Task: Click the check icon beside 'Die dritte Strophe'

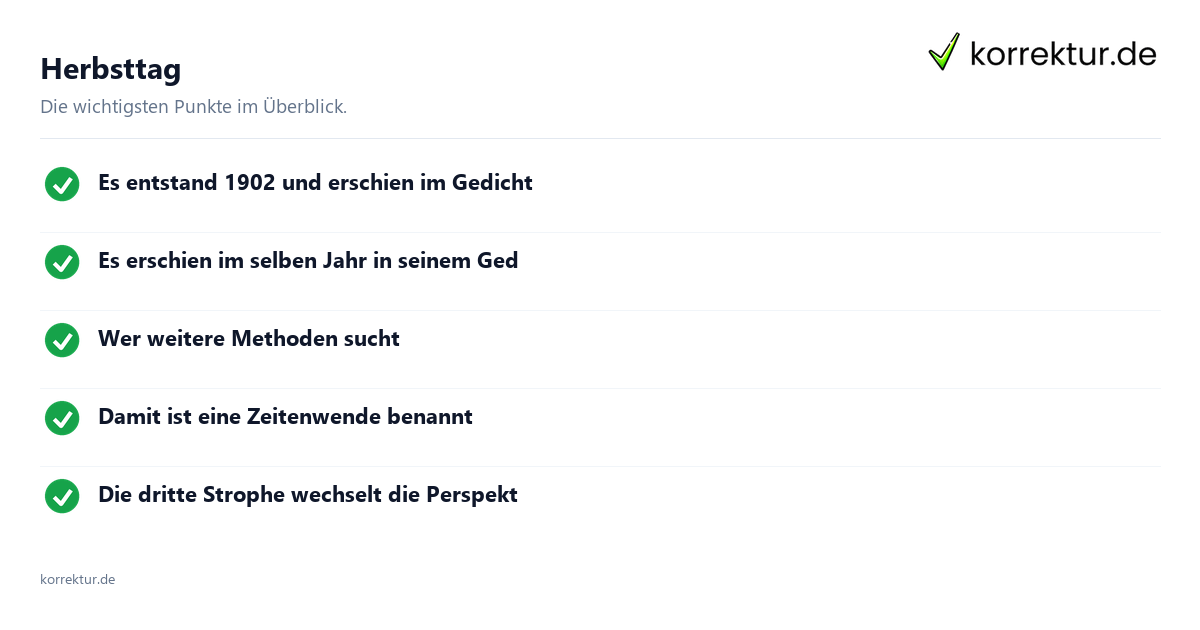Action: 62,496
